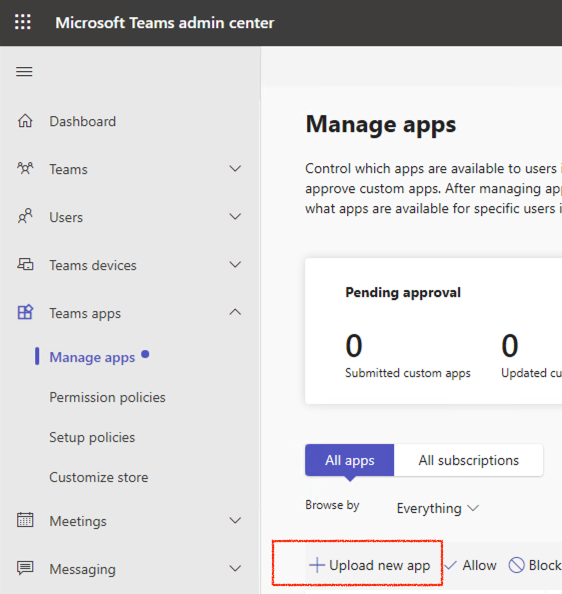562x594 pixels.
Task: Select the All apps tab
Action: coord(350,460)
